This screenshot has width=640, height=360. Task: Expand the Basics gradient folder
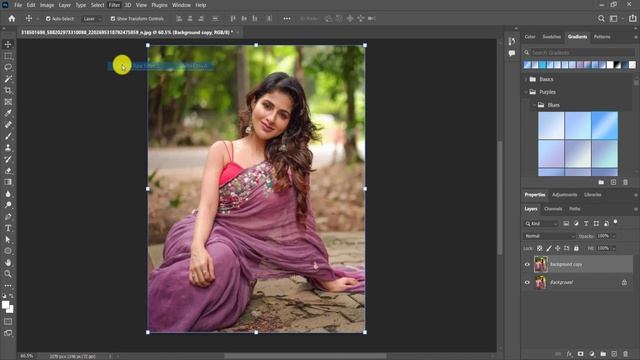tap(526, 79)
